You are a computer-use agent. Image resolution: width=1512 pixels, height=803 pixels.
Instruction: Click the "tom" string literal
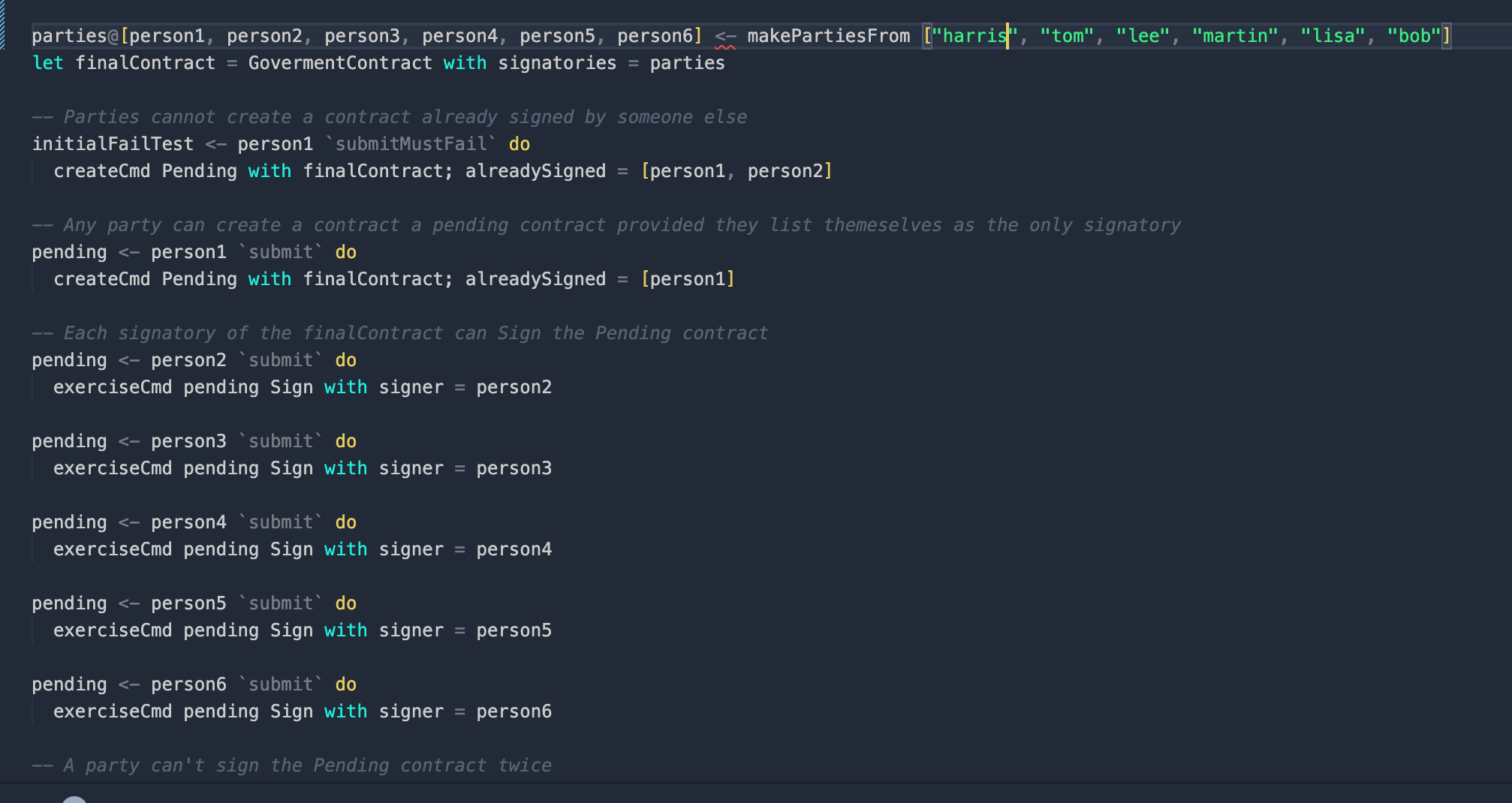click(1067, 36)
